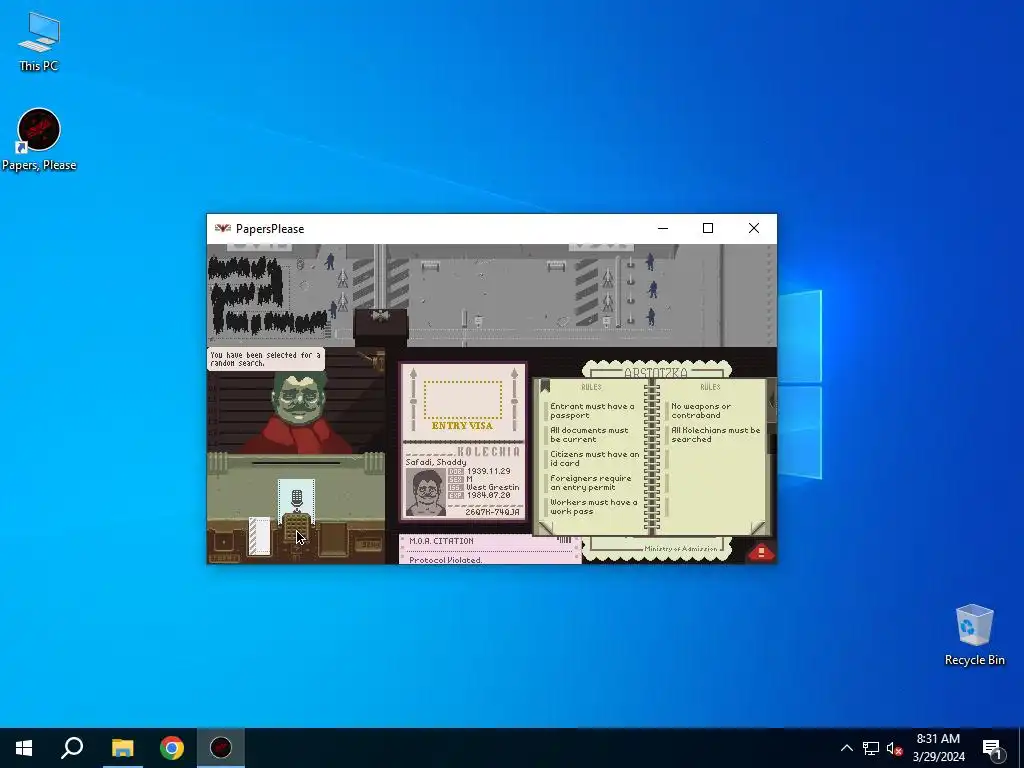Launch Google Chrome from the taskbar
Screen dimensions: 1024x768
172,748
